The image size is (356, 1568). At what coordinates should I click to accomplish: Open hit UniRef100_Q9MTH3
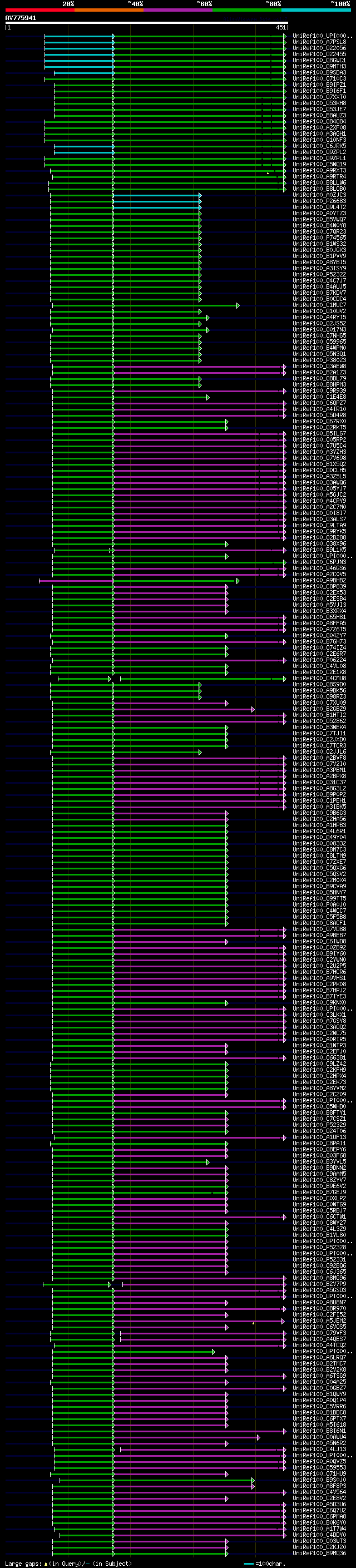coord(319,66)
